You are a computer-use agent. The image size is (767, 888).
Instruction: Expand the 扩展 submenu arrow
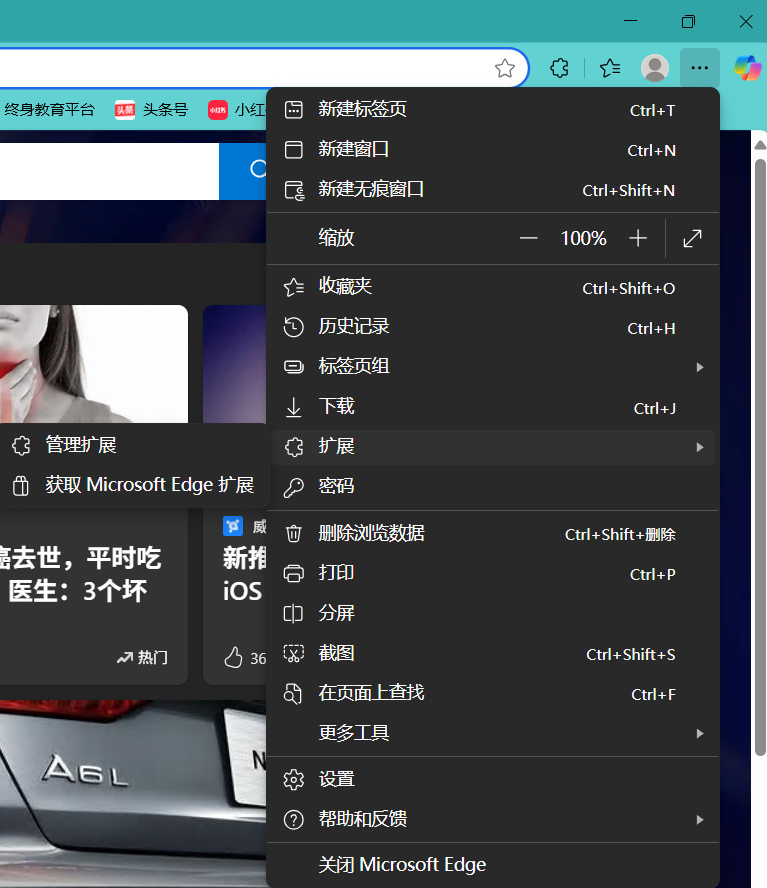pyautogui.click(x=700, y=447)
